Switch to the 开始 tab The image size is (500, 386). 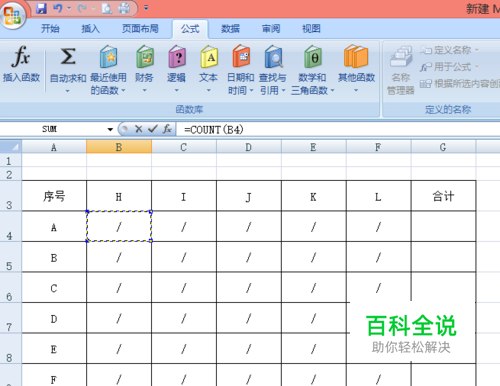coord(50,29)
